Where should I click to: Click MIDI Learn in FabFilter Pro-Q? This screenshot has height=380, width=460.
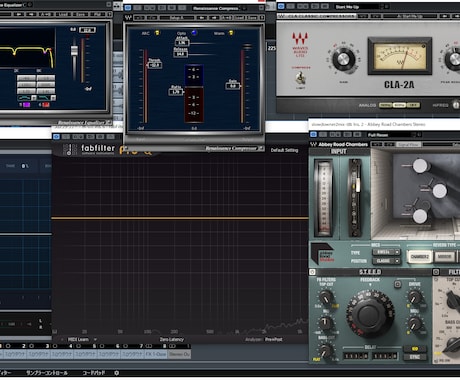[78, 339]
